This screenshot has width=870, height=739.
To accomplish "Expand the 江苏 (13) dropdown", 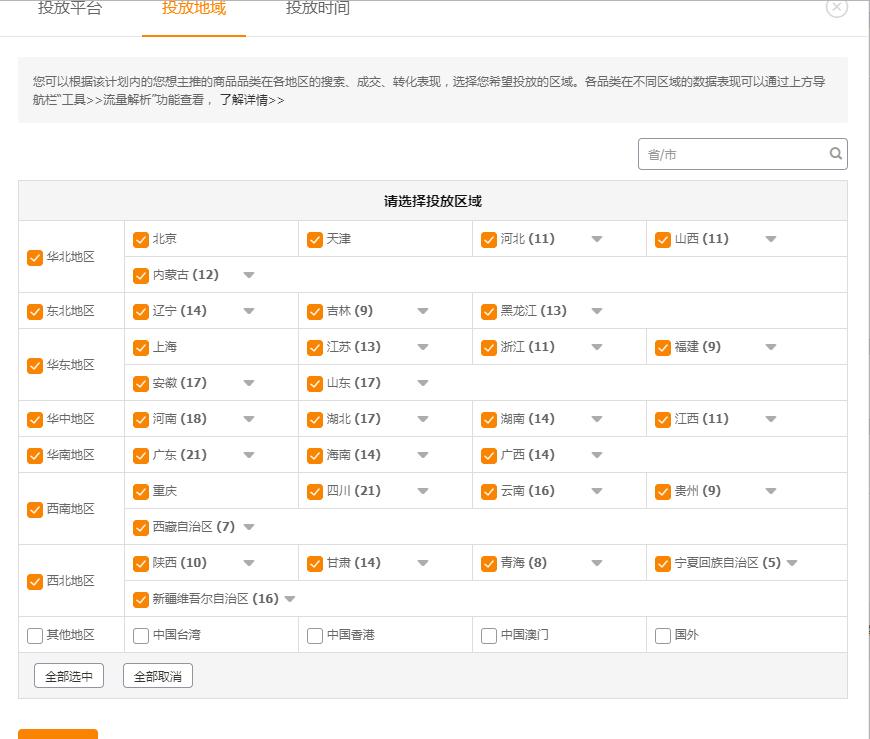I will pyautogui.click(x=423, y=347).
